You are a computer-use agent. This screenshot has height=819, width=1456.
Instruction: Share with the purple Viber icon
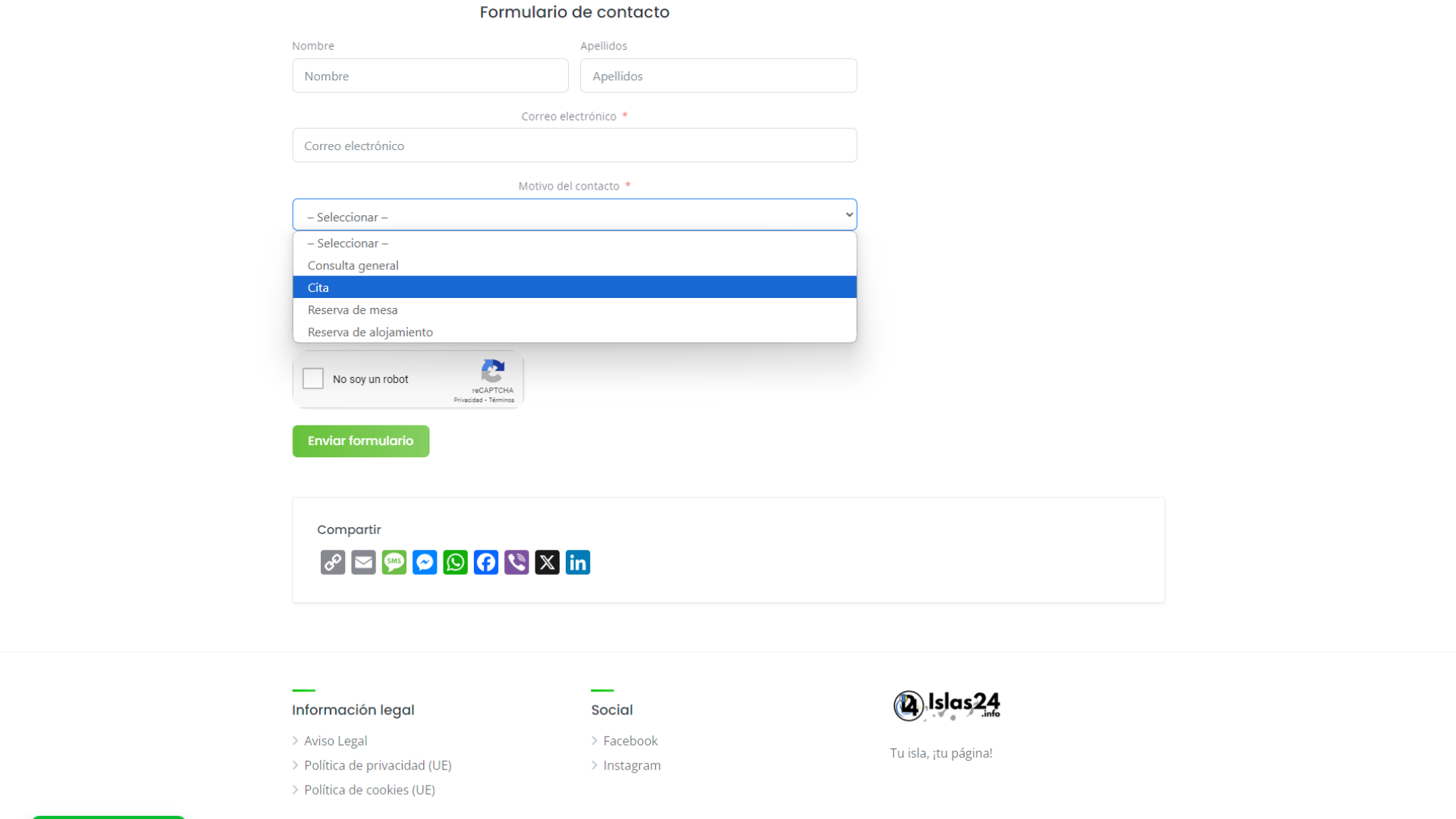coord(516,562)
